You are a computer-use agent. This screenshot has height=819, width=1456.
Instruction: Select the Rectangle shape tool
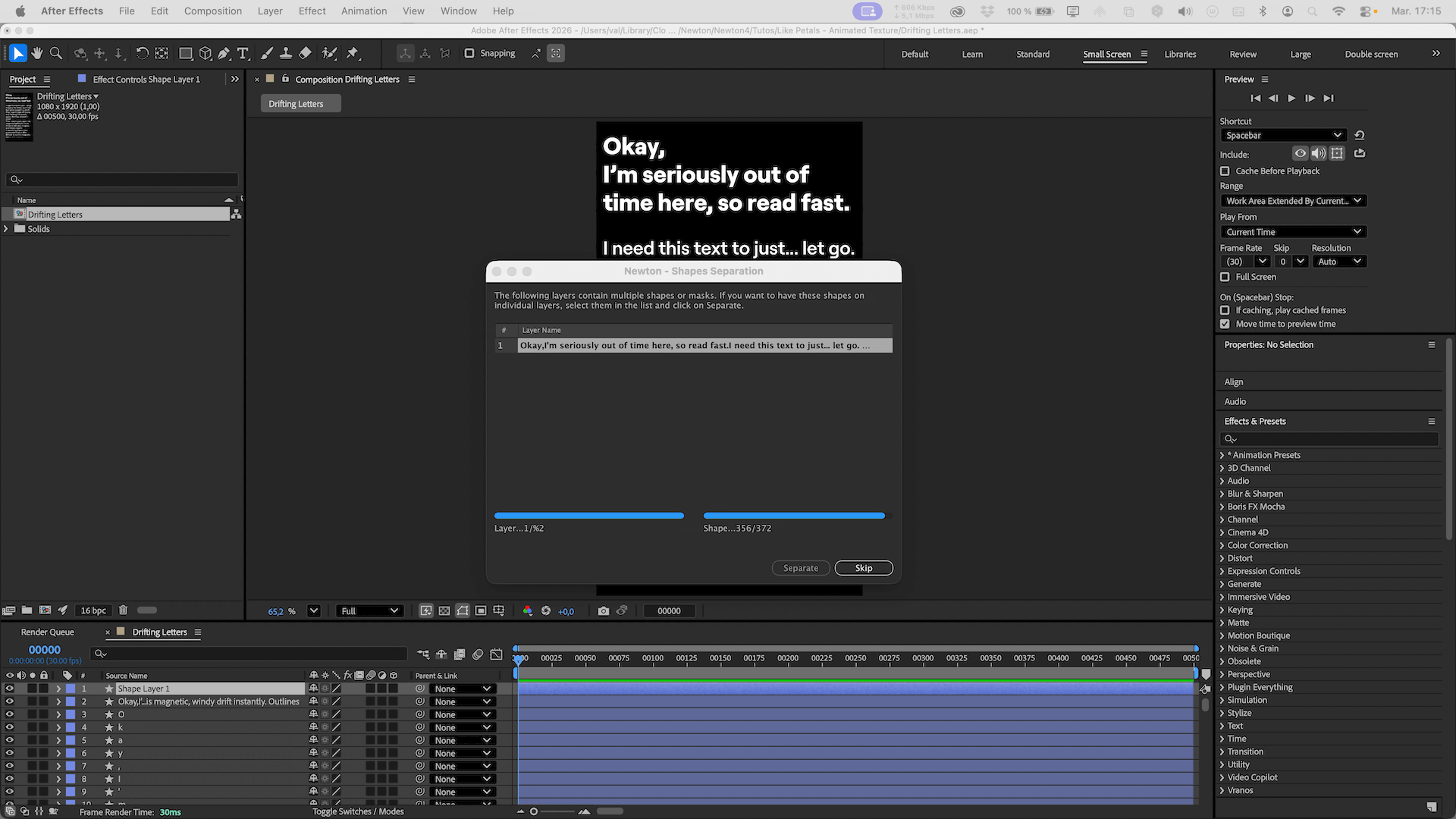(x=185, y=53)
